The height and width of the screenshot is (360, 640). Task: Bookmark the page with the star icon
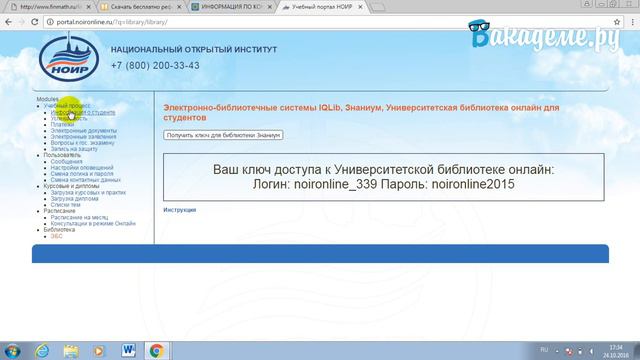(617, 22)
